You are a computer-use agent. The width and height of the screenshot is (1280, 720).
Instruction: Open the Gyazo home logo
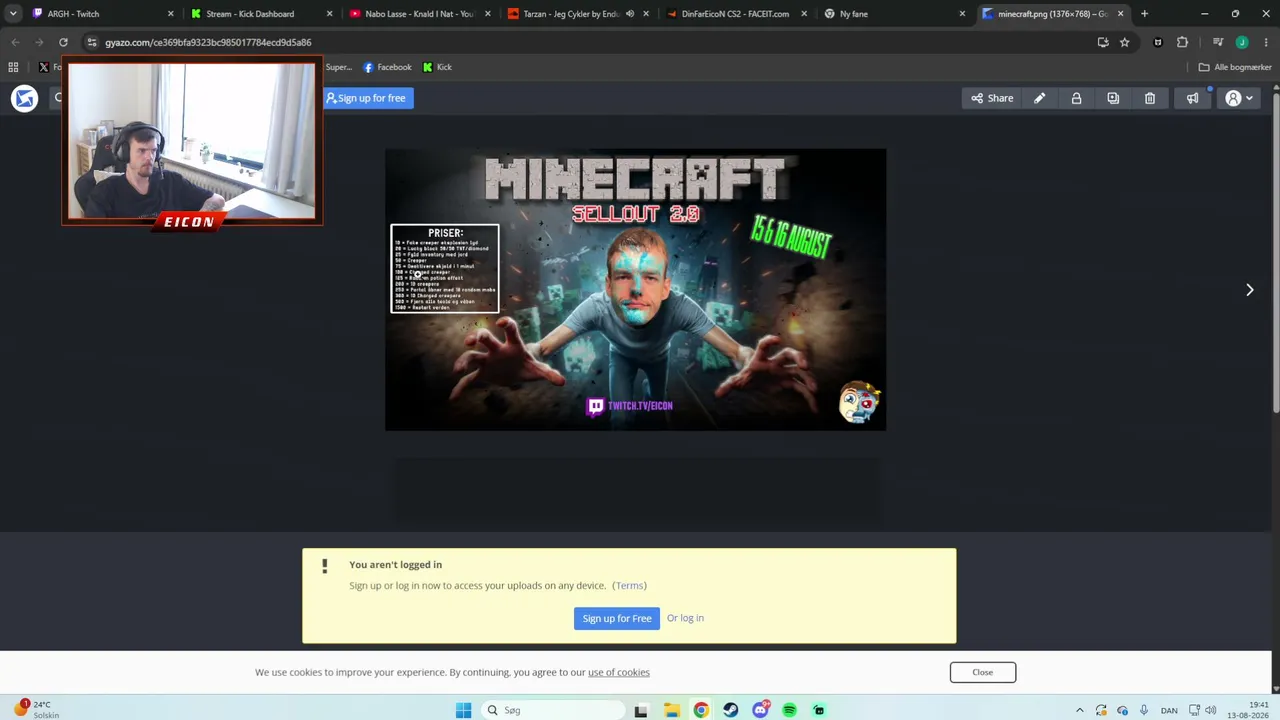tap(25, 98)
